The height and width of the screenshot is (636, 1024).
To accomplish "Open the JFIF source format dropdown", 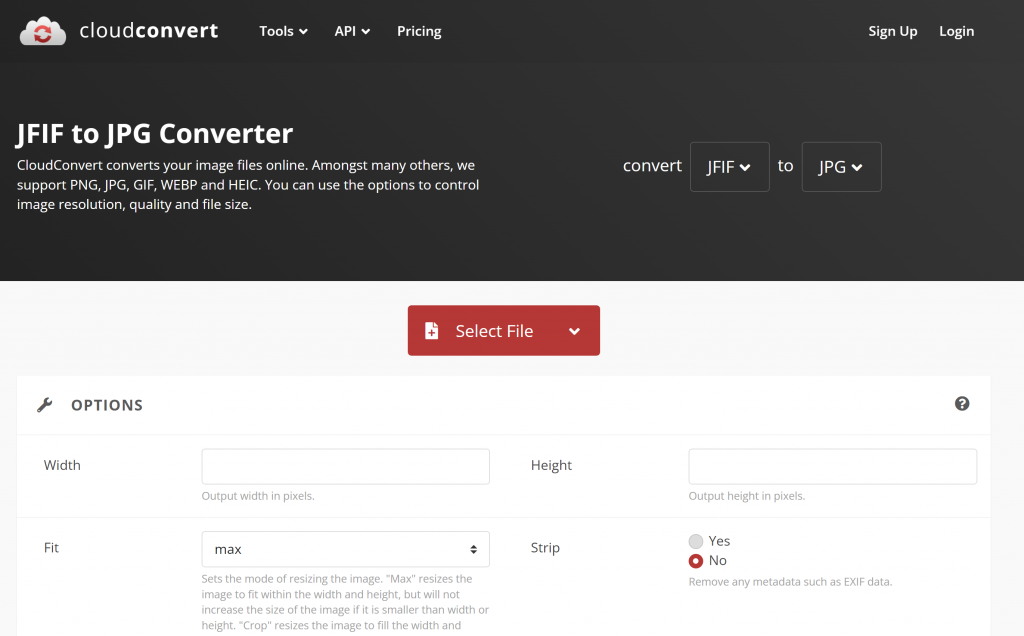I will coord(729,167).
